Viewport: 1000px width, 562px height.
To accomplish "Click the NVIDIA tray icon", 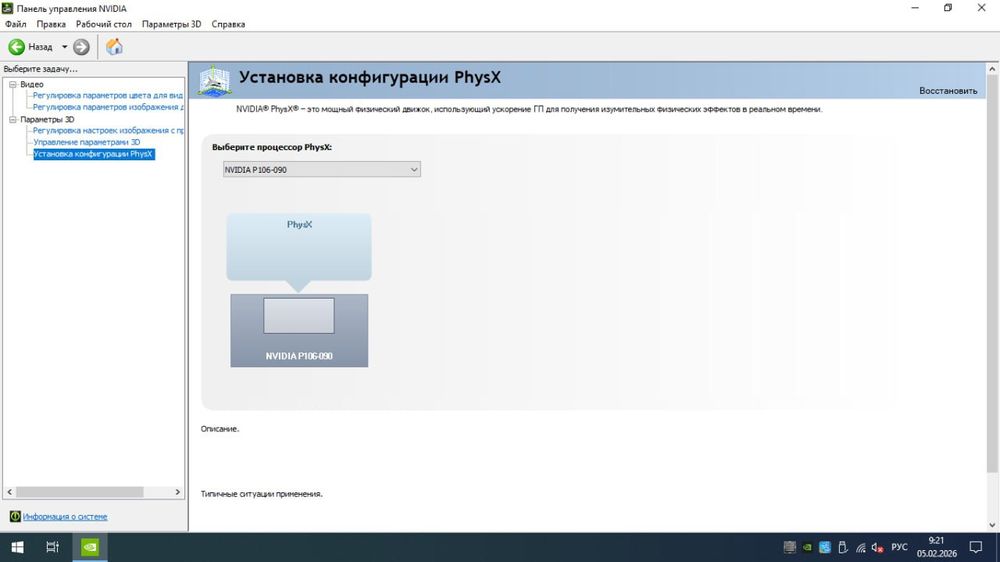I will pyautogui.click(x=807, y=547).
